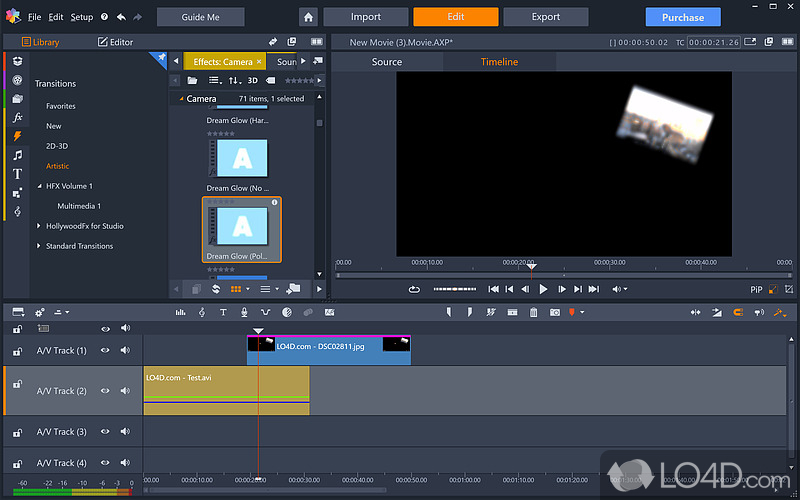Mute audio on A/V Track (2)

point(125,390)
